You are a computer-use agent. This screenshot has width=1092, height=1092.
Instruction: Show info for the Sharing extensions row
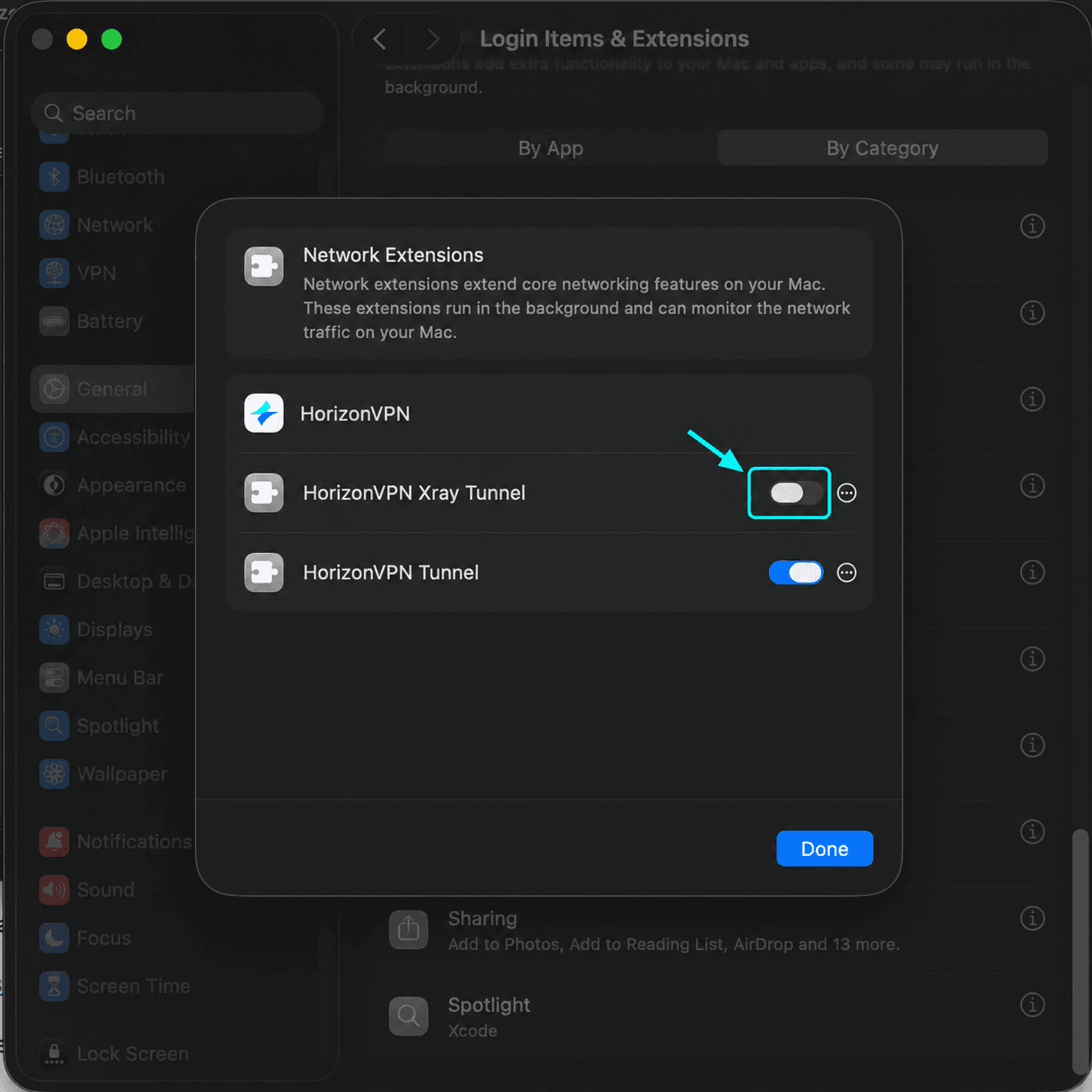click(x=1032, y=918)
